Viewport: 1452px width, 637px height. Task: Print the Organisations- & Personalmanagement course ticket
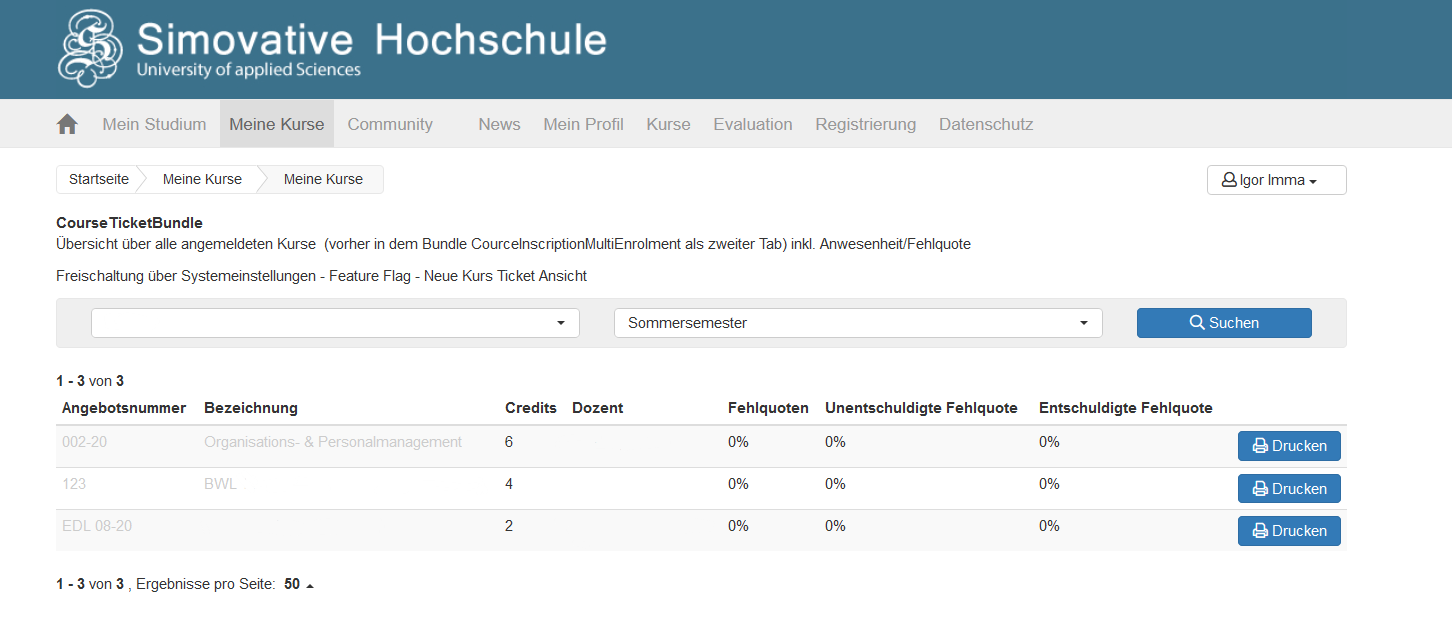click(1289, 446)
